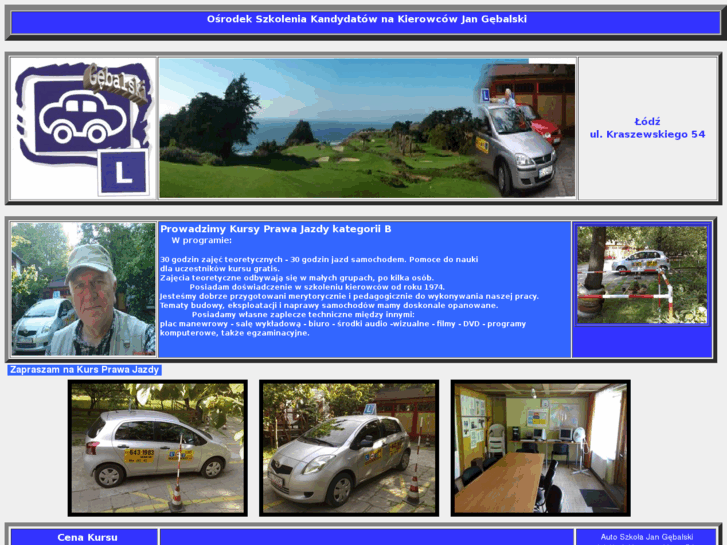Click the line '30 godzin zajęć teoretycznych'

coord(221,259)
